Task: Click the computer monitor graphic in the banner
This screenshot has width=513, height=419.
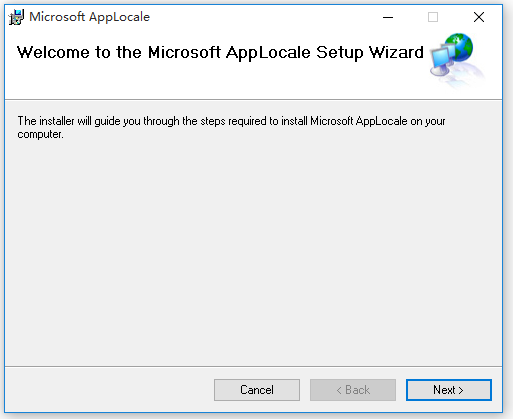Action: pos(442,60)
